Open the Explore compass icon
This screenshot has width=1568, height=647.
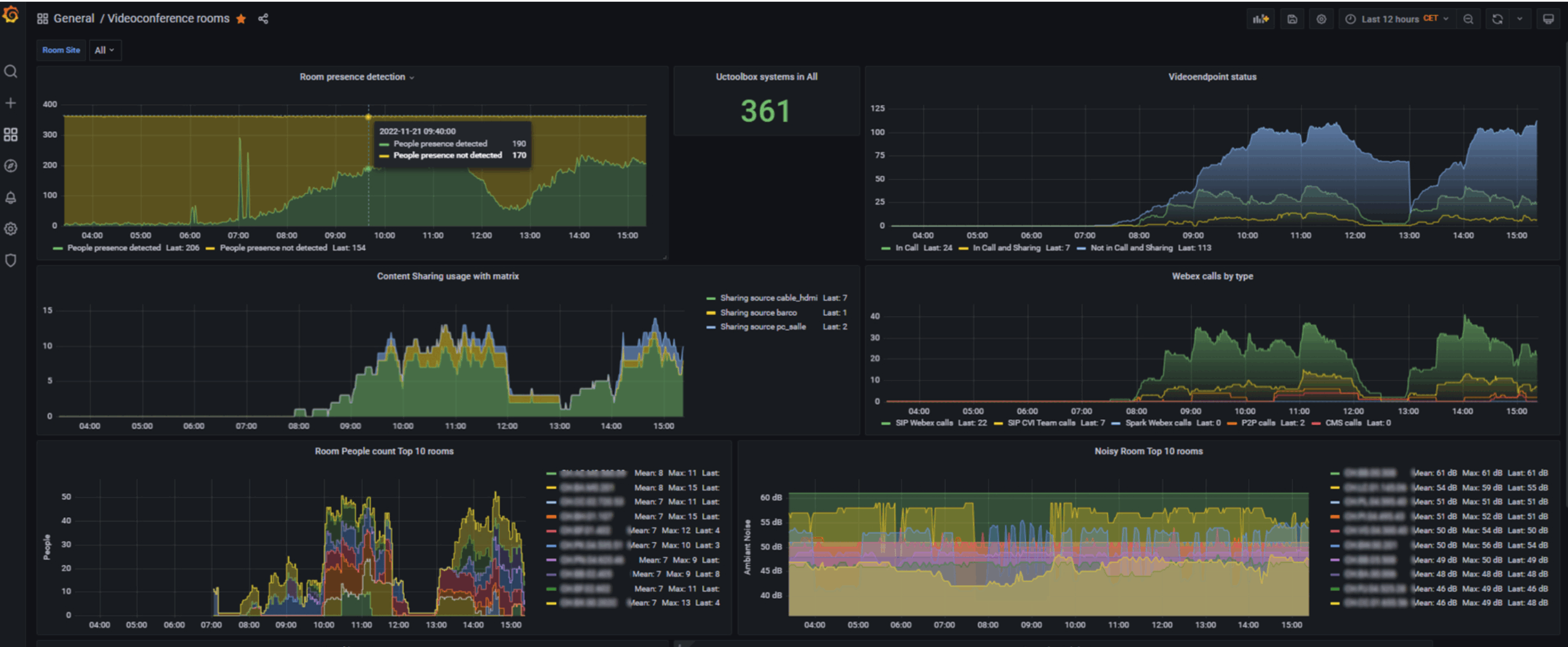tap(10, 166)
